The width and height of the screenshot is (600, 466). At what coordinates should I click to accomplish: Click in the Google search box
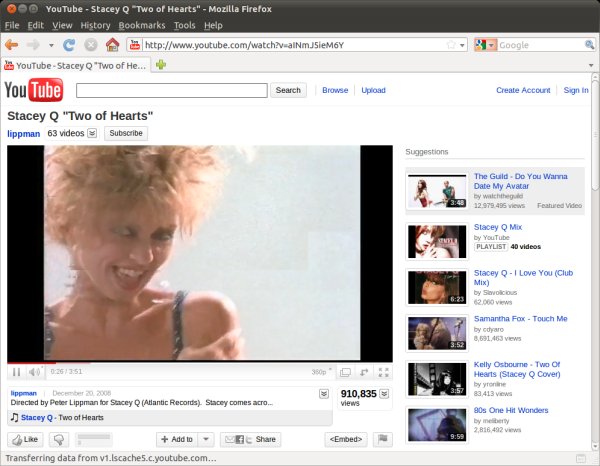(x=540, y=45)
